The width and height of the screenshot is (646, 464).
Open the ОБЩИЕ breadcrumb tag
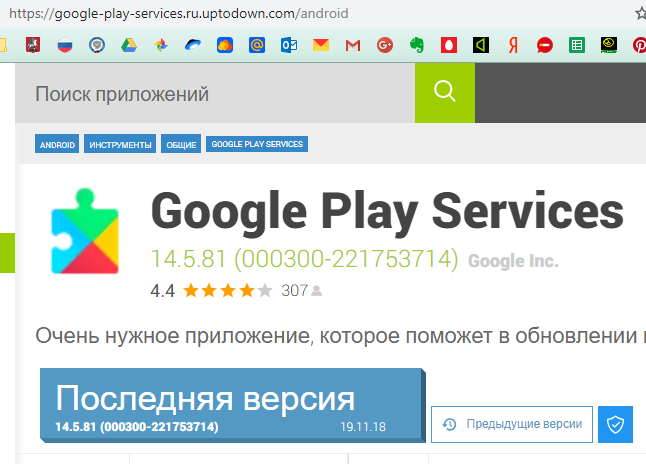[x=181, y=144]
